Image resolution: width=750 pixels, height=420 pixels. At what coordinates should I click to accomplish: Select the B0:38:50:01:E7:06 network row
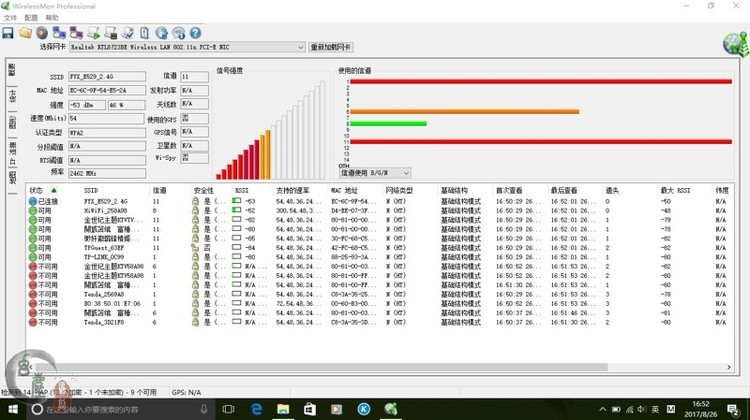click(x=378, y=303)
